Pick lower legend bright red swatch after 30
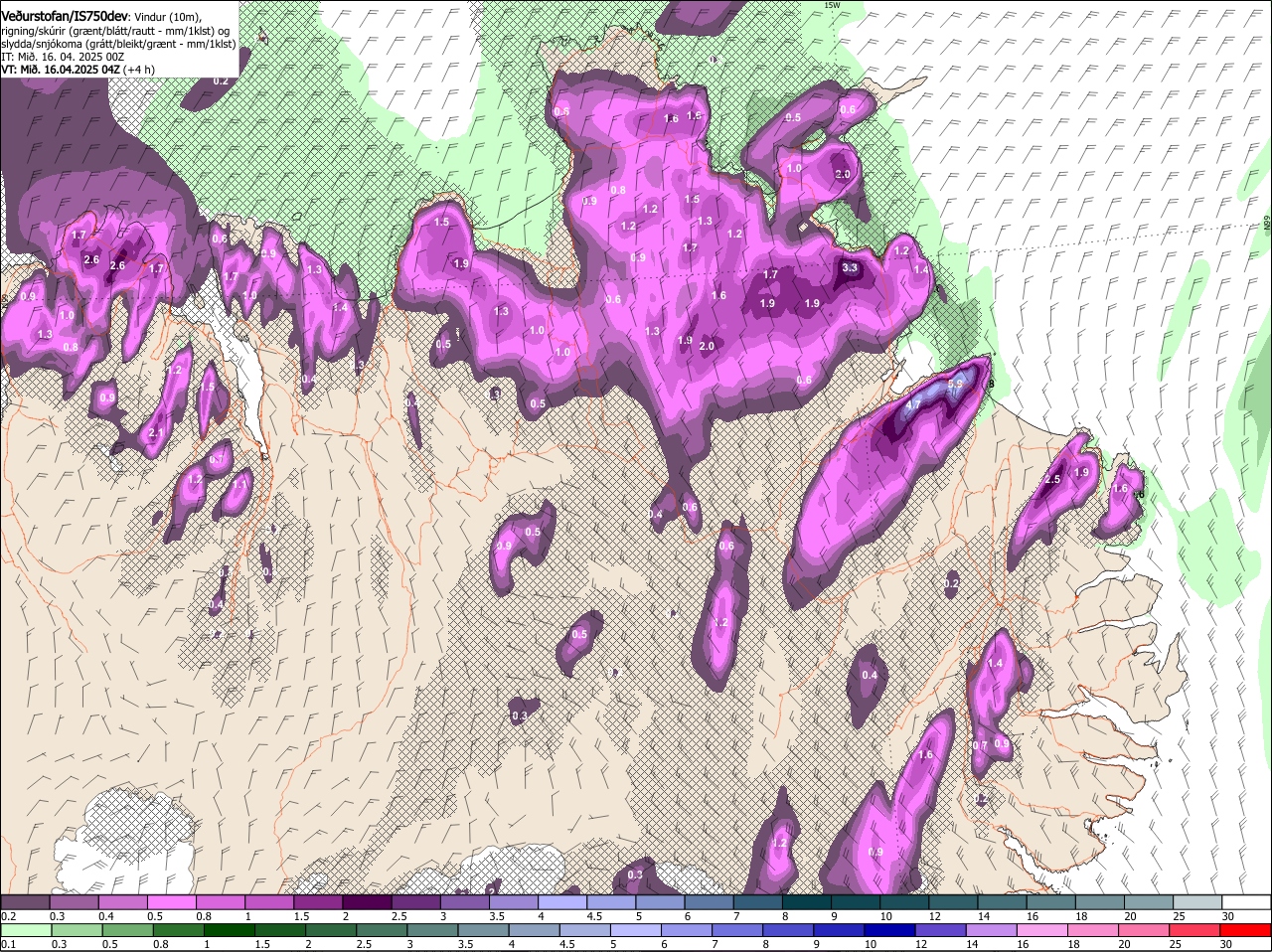The height and width of the screenshot is (952, 1272). point(1246,930)
